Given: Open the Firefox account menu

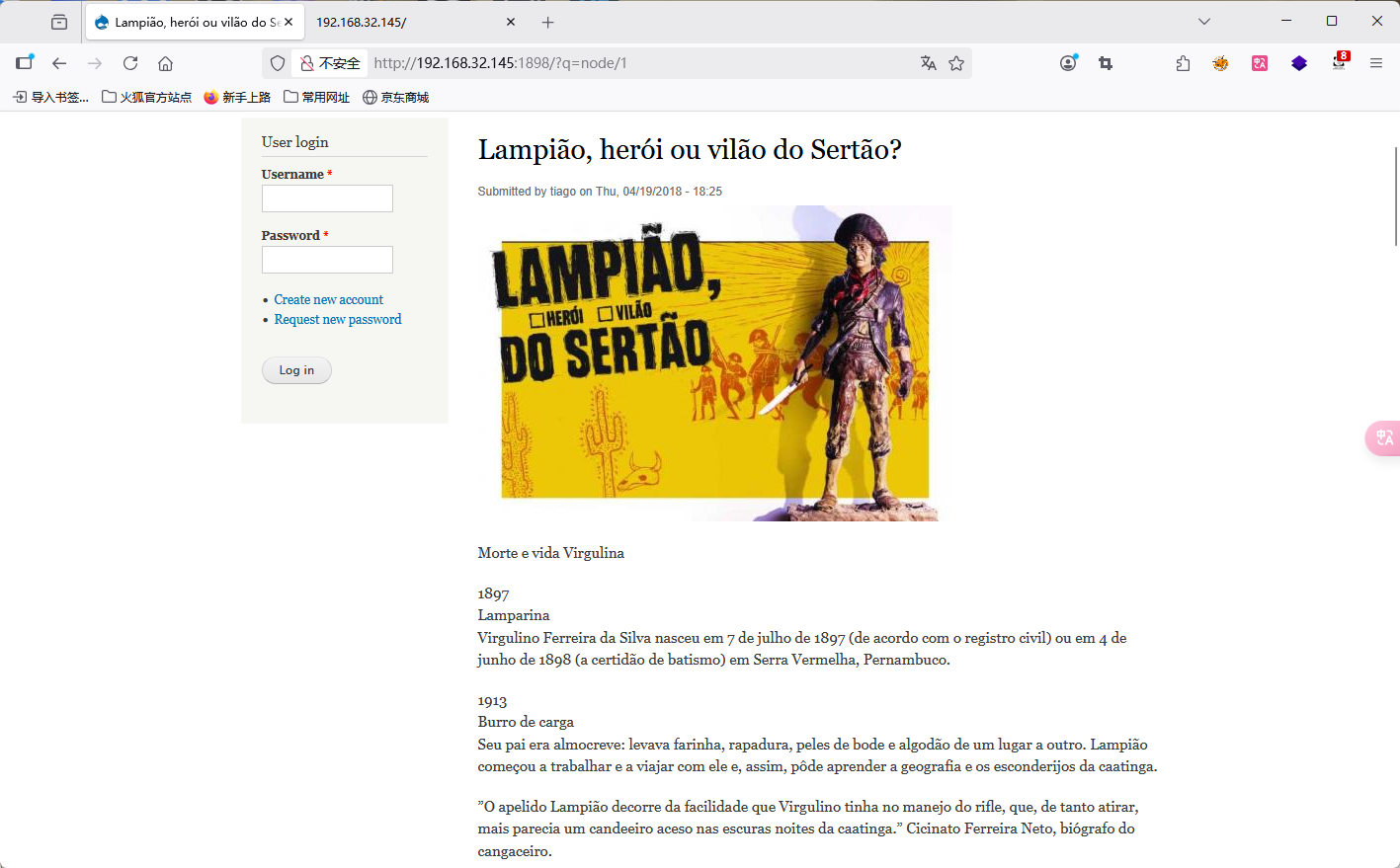Looking at the screenshot, I should 1068,63.
